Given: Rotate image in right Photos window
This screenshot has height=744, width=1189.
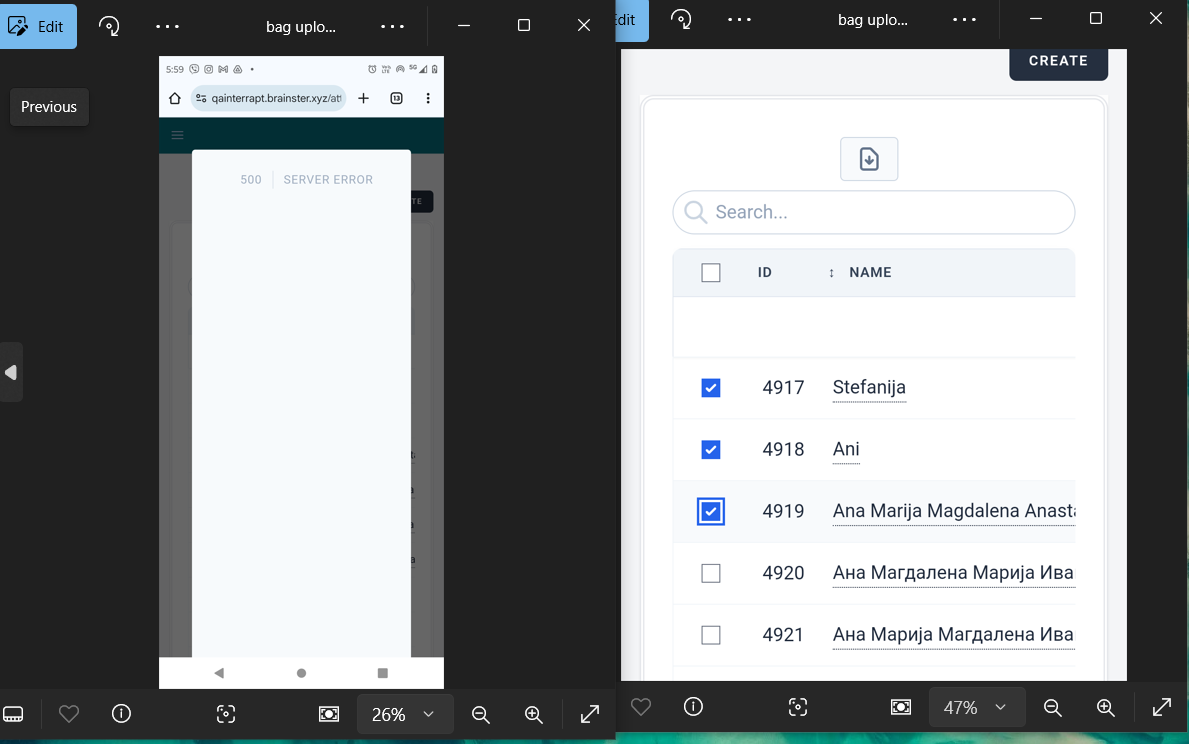Looking at the screenshot, I should pos(681,19).
